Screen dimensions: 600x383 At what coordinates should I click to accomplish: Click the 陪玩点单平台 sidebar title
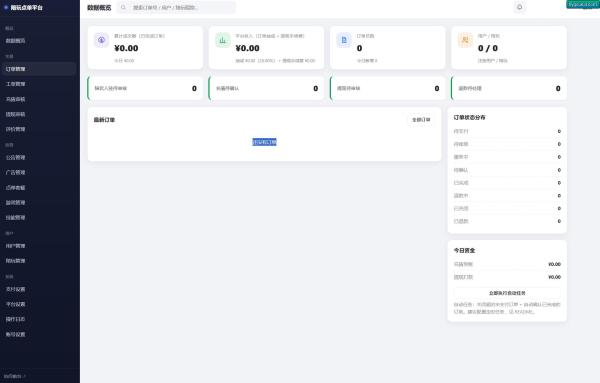(x=26, y=7)
